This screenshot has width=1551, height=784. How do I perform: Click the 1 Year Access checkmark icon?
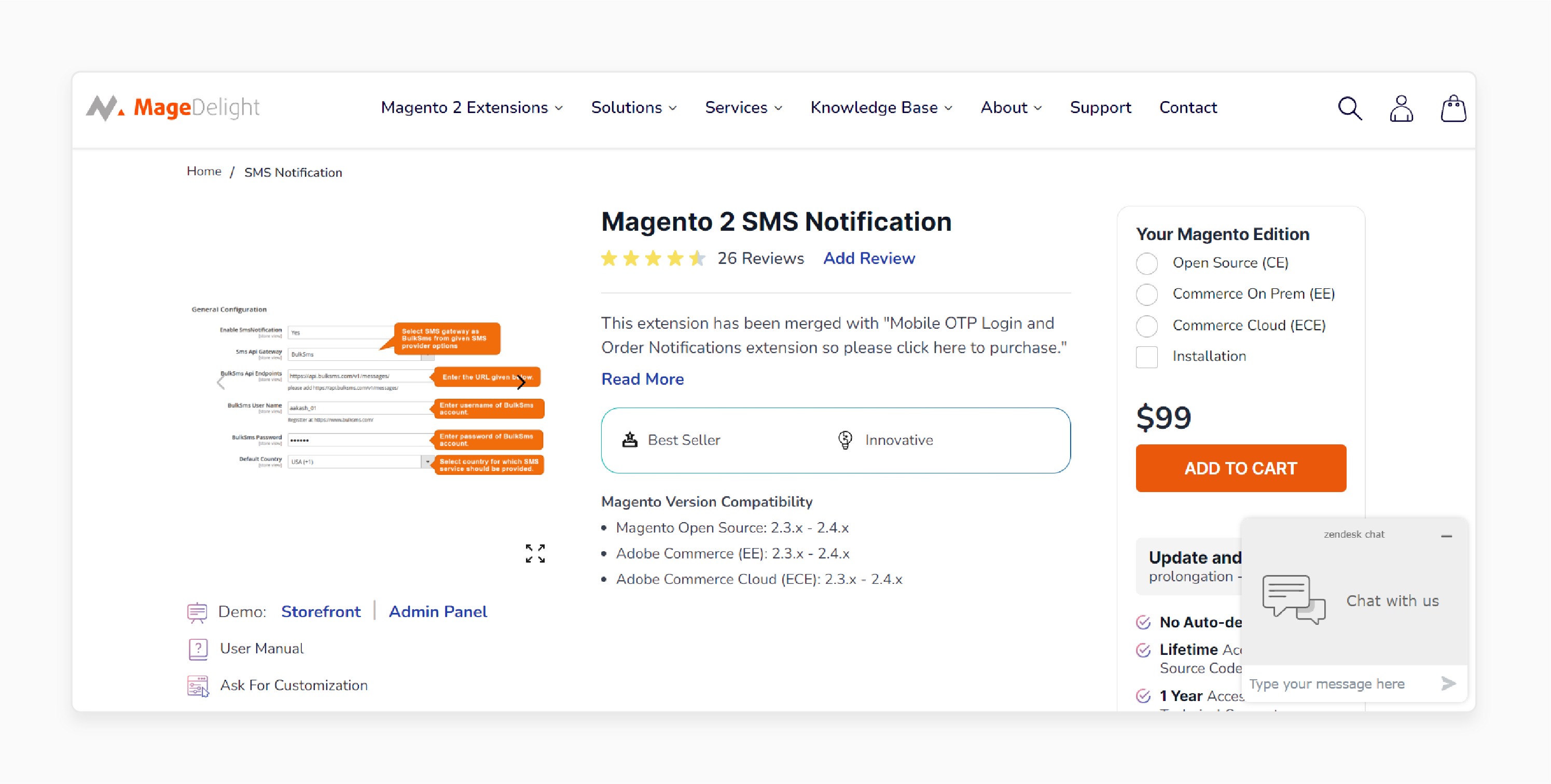pos(1143,696)
